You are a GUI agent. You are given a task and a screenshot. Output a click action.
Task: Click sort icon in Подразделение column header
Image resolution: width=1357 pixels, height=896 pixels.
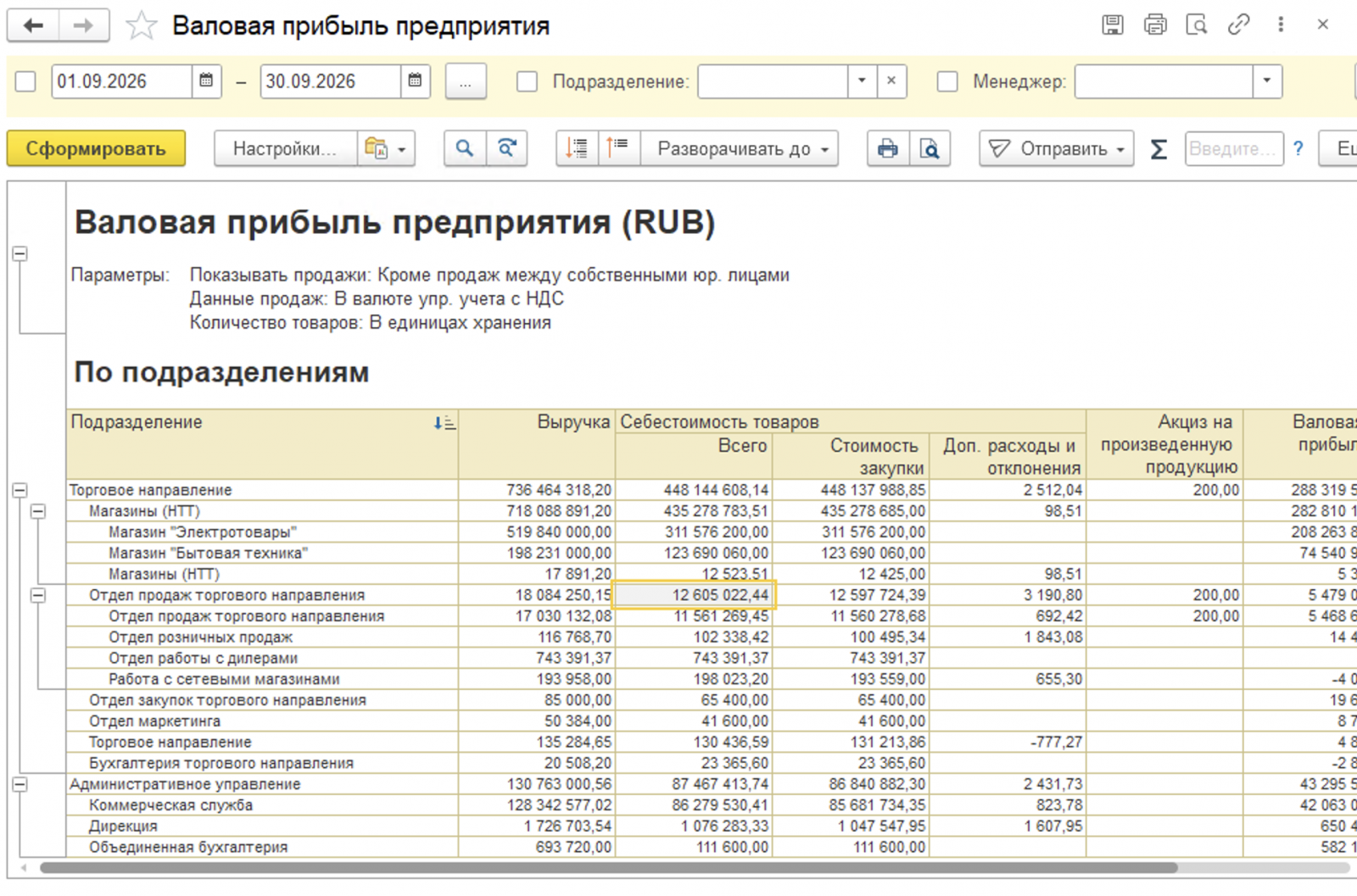(x=444, y=423)
